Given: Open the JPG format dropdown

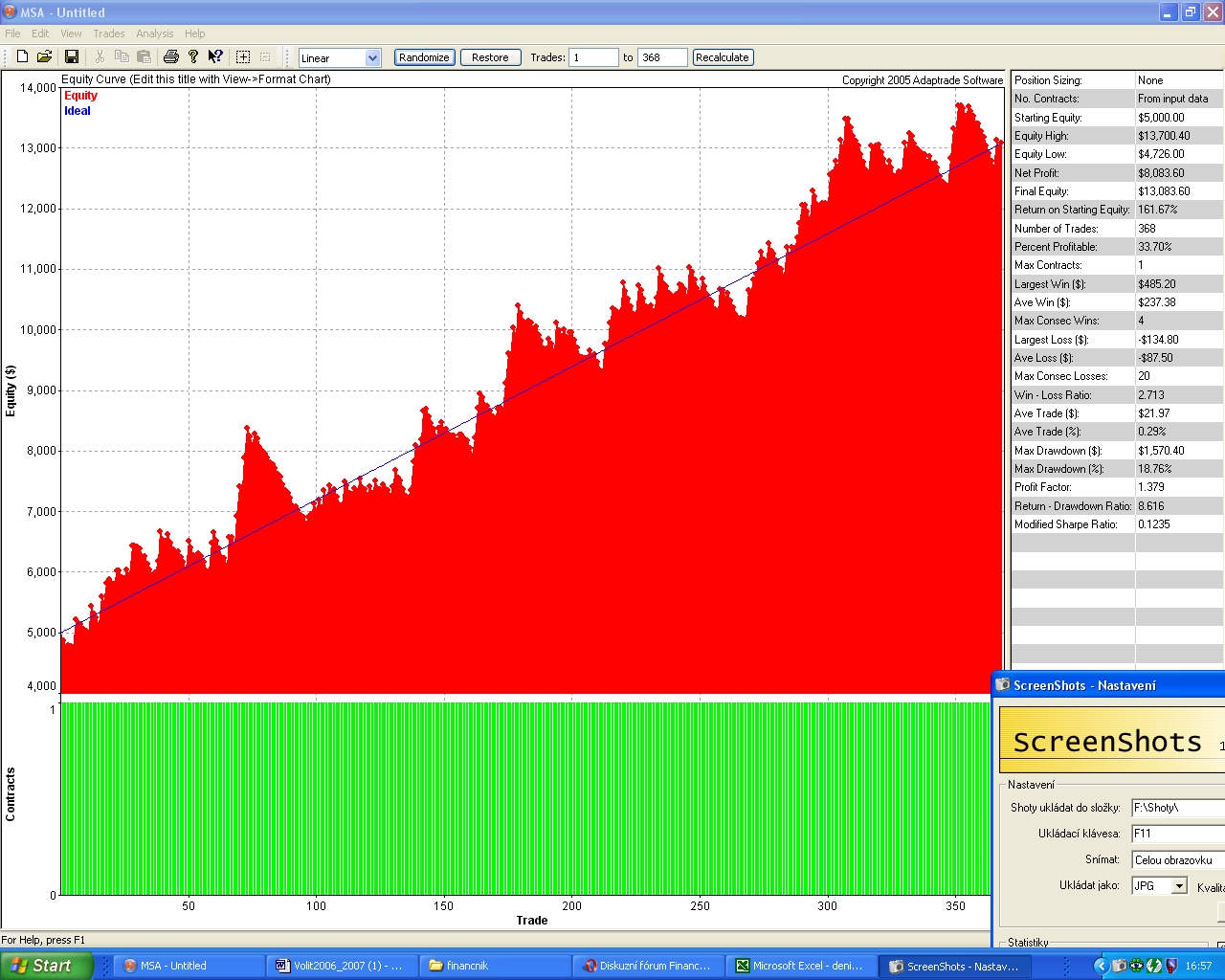Looking at the screenshot, I should (x=1179, y=886).
